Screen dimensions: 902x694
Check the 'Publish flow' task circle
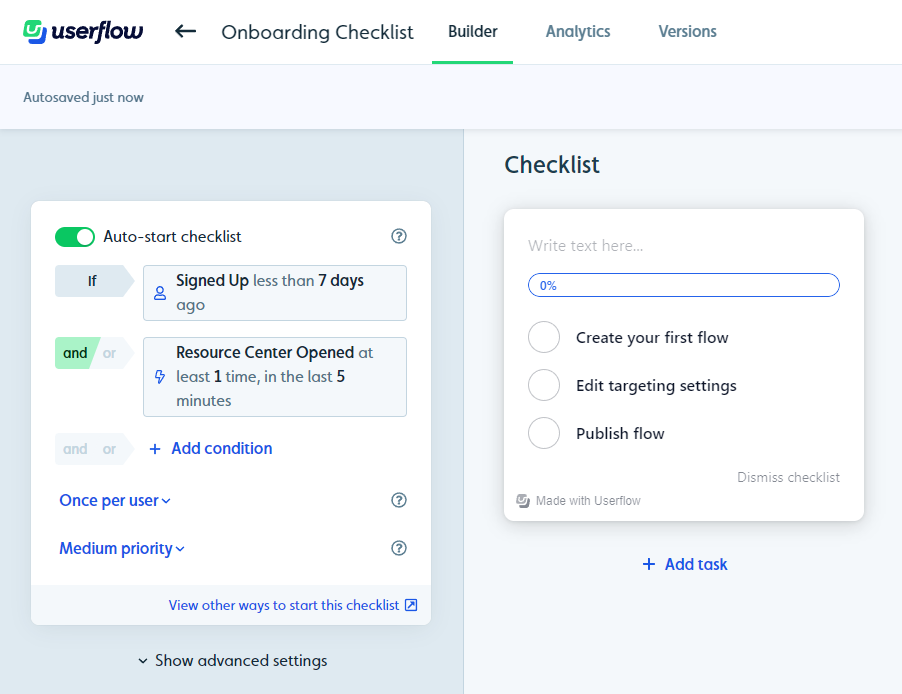[x=544, y=433]
